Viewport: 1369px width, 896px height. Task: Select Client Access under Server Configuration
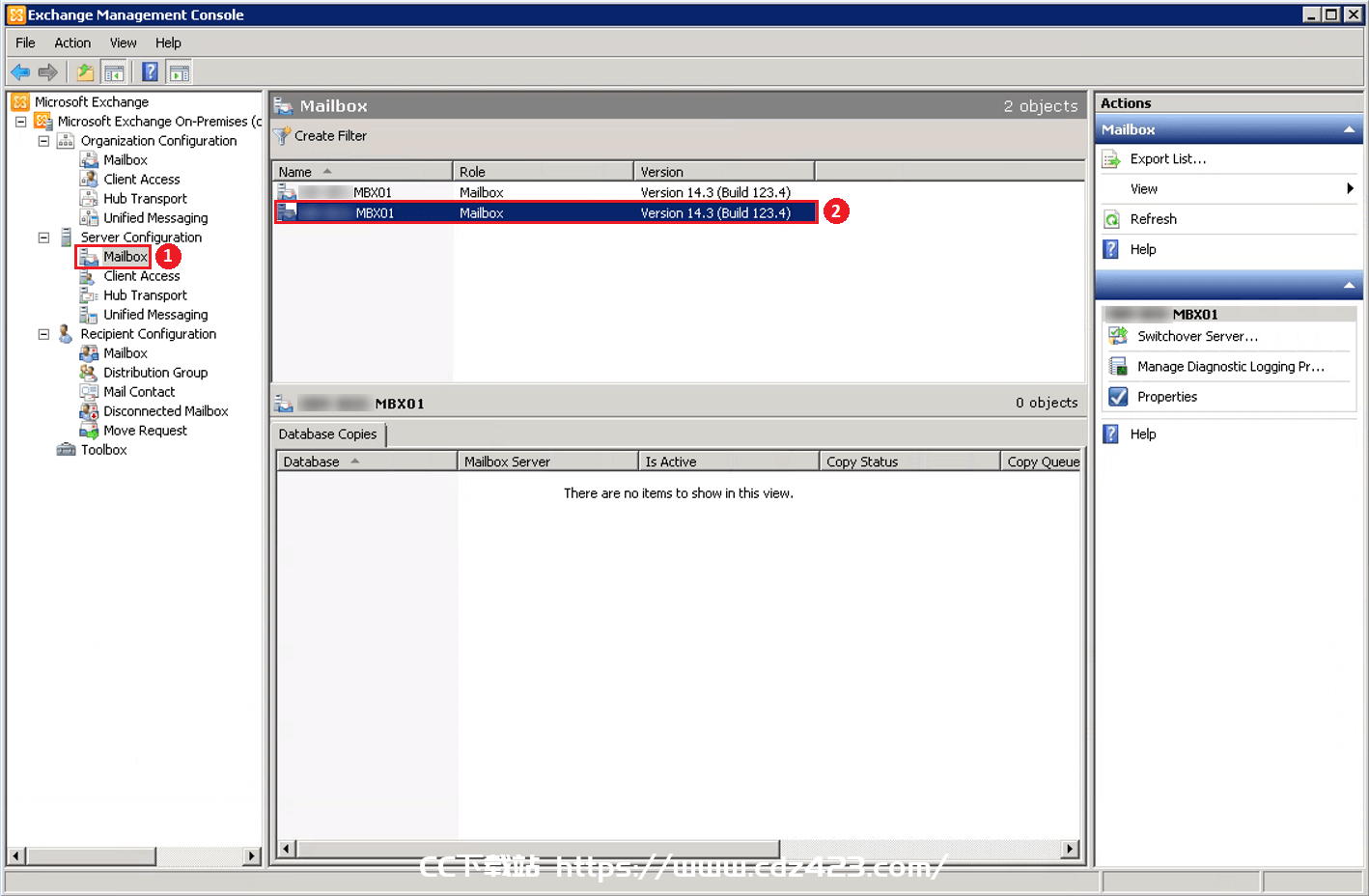click(142, 276)
